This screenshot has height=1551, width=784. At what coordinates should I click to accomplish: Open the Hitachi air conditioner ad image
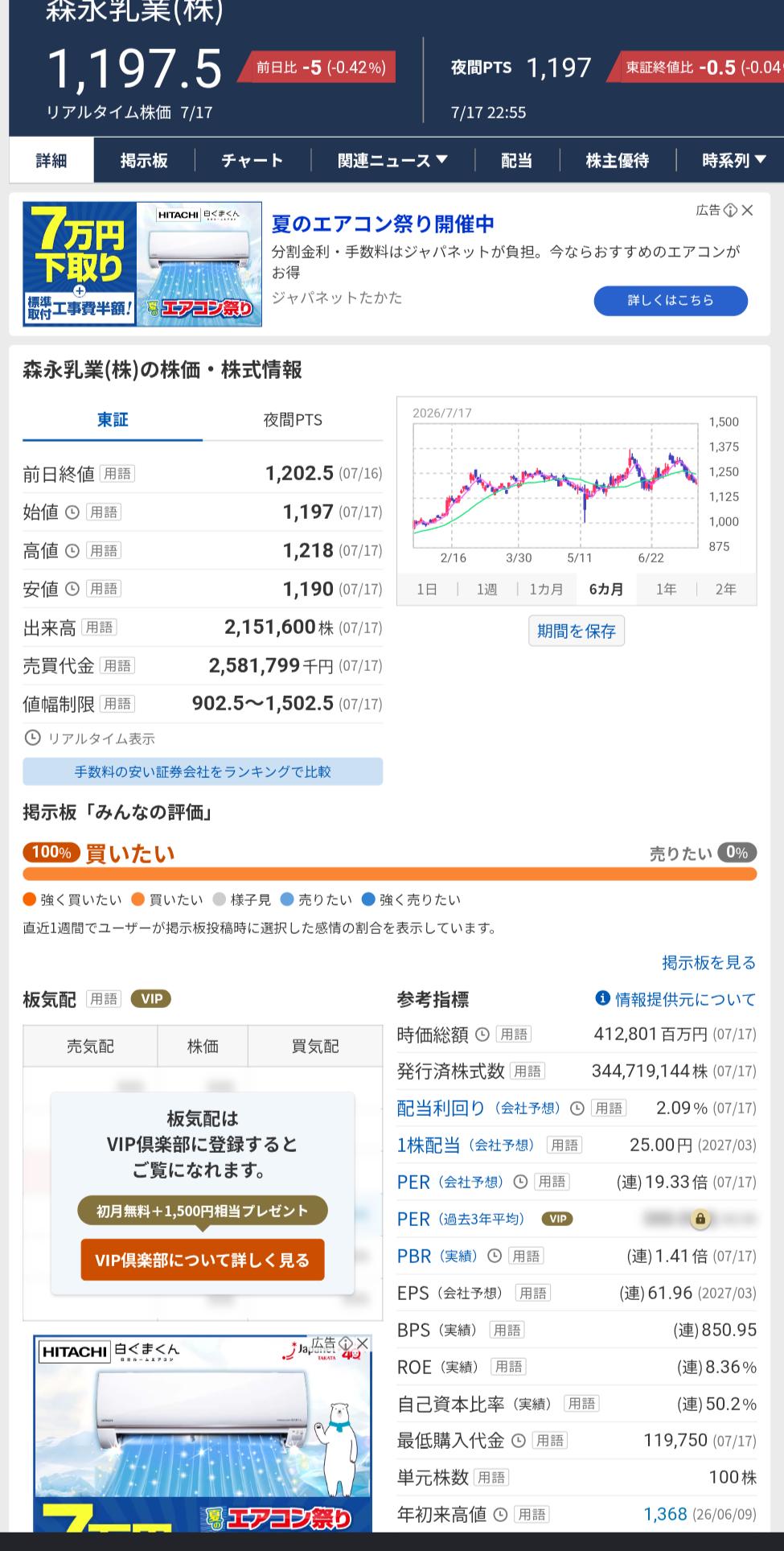pyautogui.click(x=142, y=264)
